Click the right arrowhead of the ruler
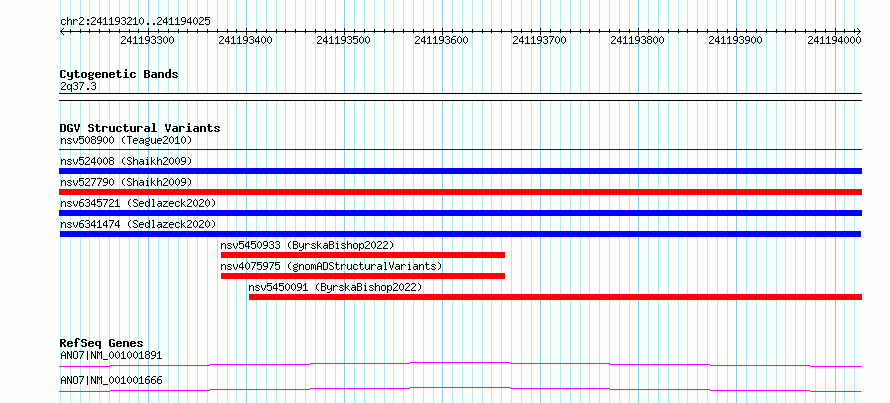The width and height of the screenshot is (890, 403). (859, 31)
